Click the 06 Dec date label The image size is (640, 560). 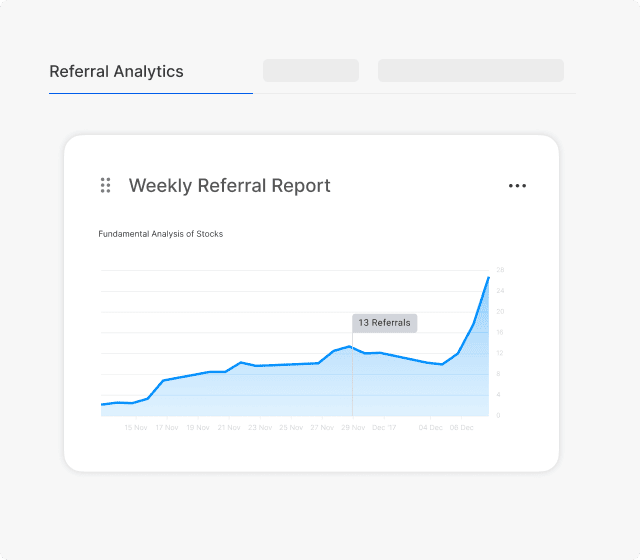(461, 427)
